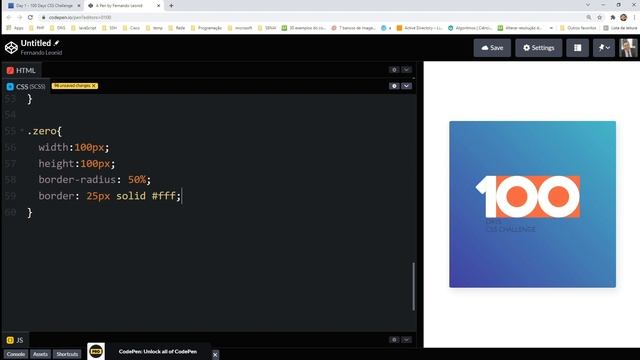Viewport: 640px width, 360px height.
Task: Click the Untitled pen title
Action: (36, 43)
